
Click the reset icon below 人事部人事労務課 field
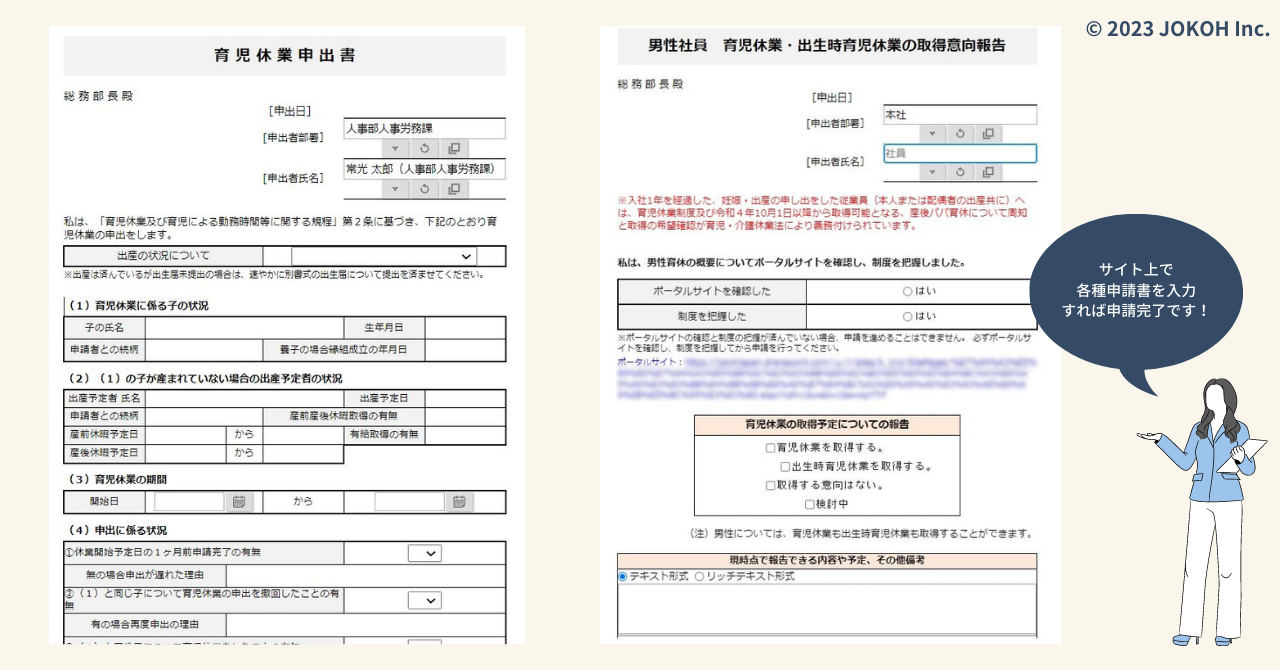coord(424,148)
